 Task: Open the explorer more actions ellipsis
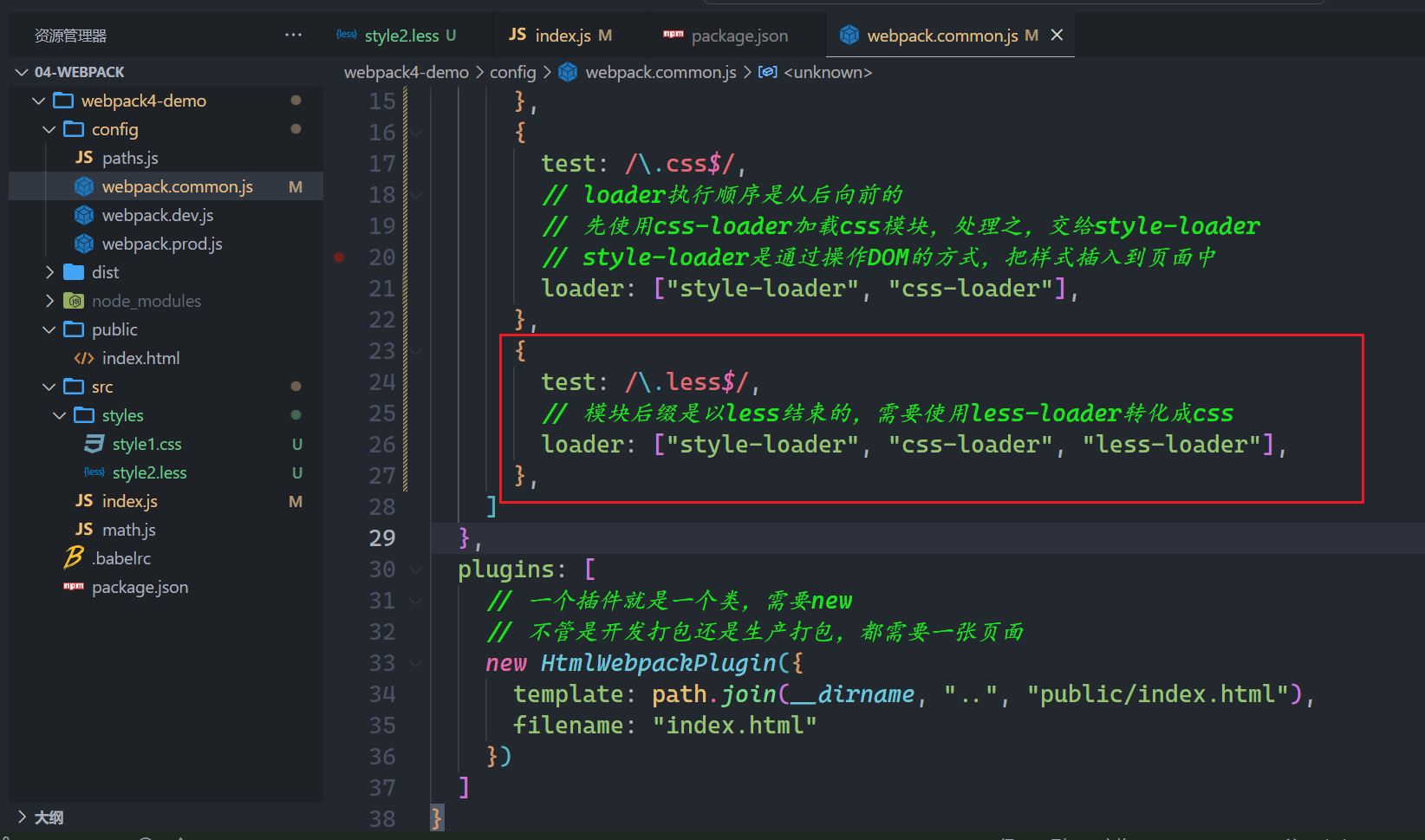coord(294,35)
